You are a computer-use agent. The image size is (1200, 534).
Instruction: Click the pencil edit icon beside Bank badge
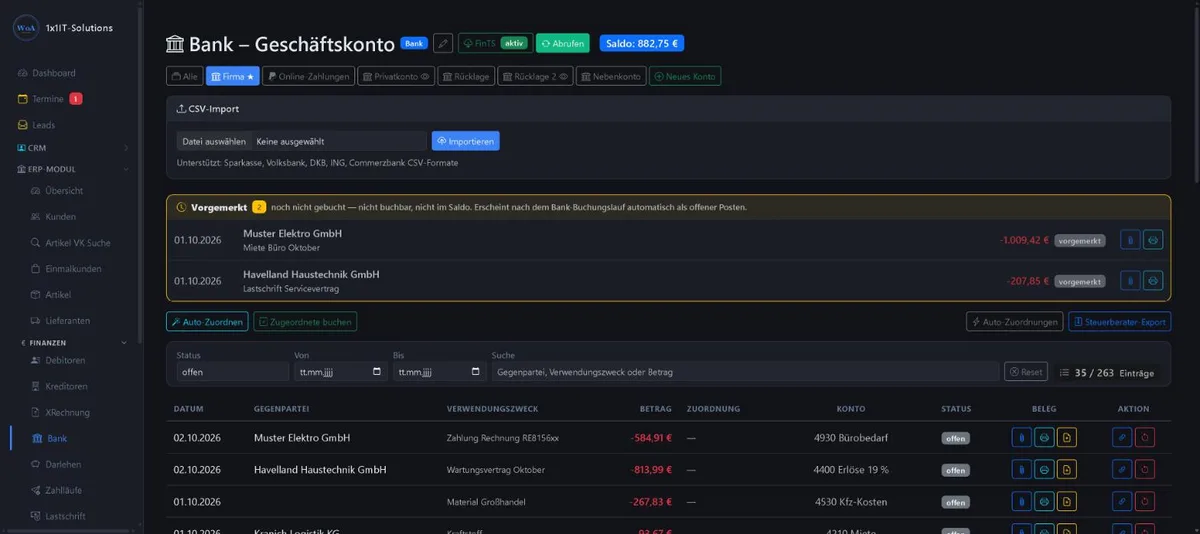click(443, 43)
